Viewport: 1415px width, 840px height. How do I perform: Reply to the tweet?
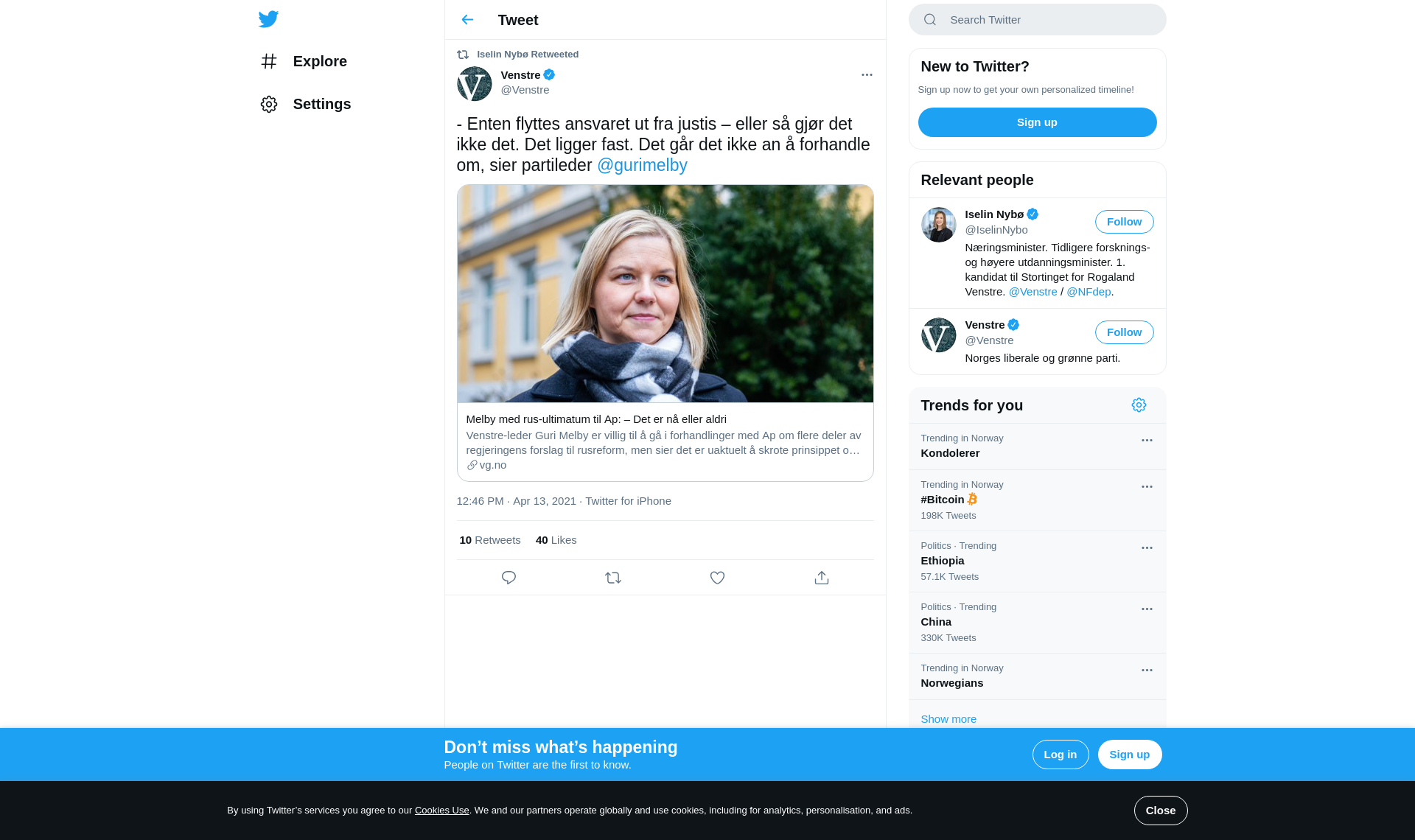tap(509, 578)
